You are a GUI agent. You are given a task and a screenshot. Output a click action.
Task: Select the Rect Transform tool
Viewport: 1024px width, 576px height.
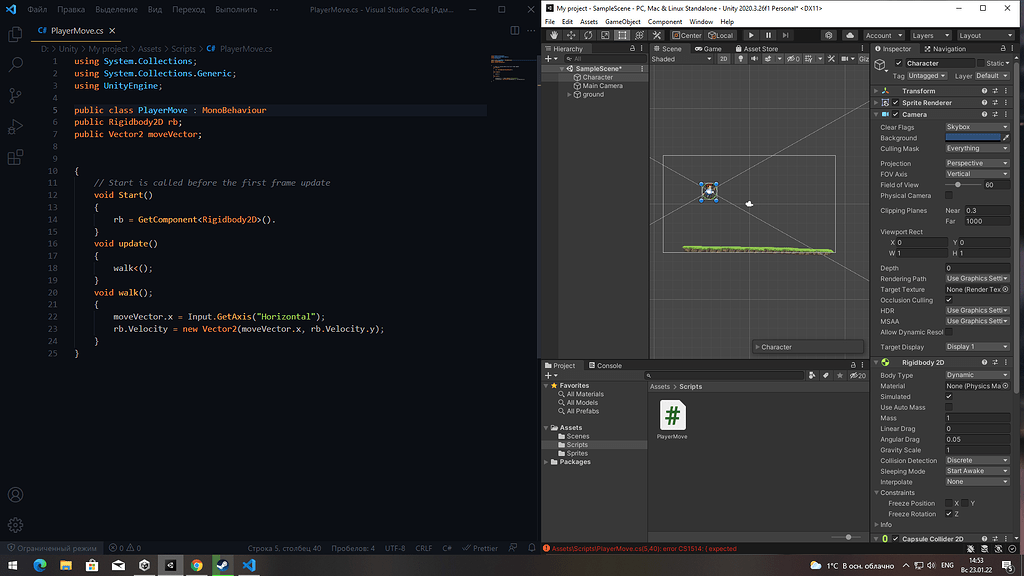pyautogui.click(x=622, y=34)
